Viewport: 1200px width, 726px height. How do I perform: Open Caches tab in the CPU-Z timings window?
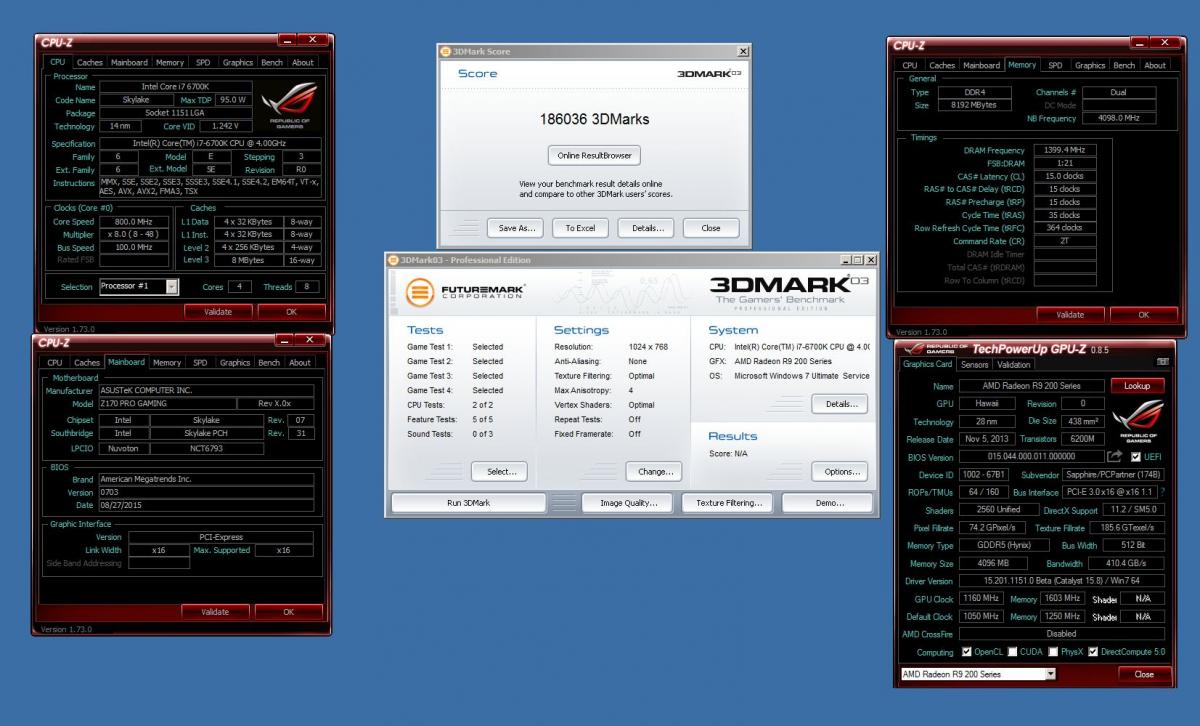[942, 65]
